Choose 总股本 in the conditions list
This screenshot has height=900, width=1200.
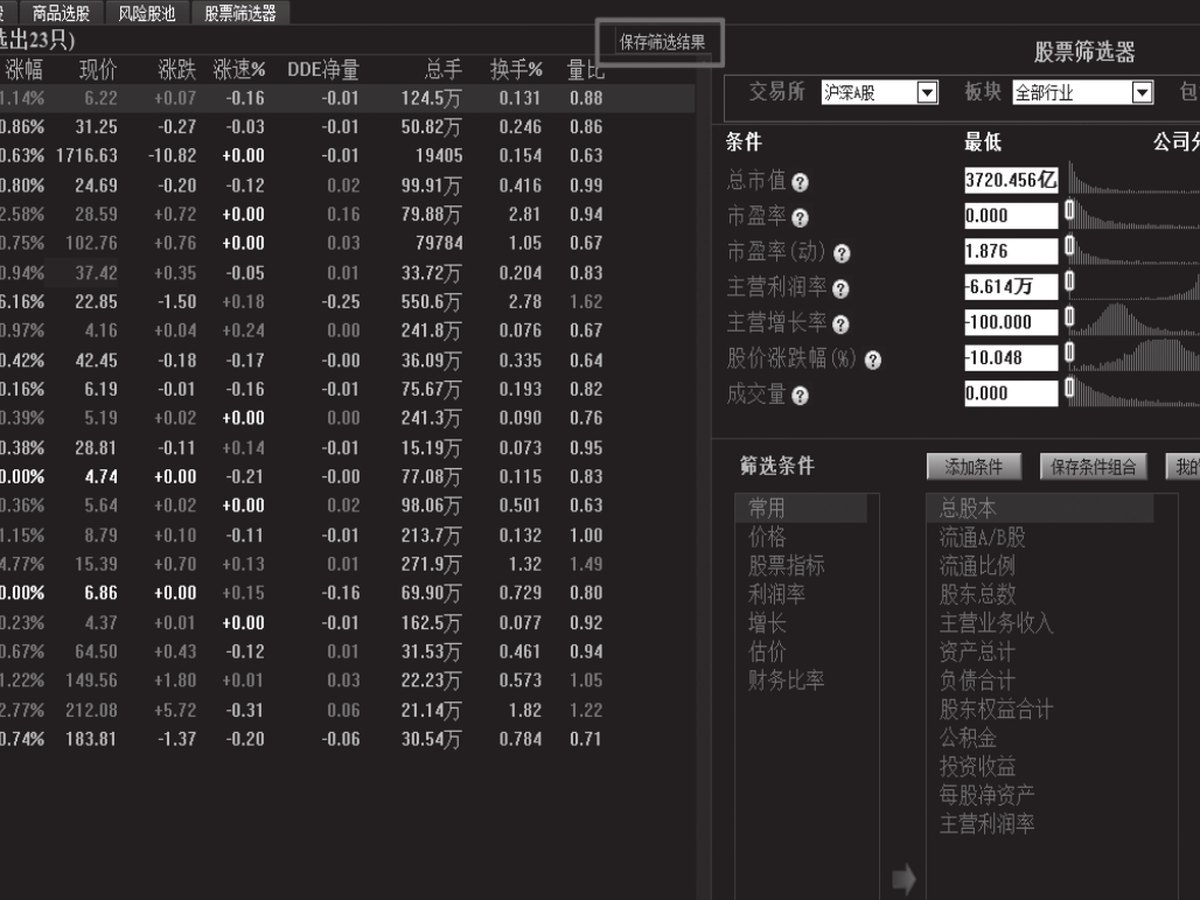[1041, 509]
